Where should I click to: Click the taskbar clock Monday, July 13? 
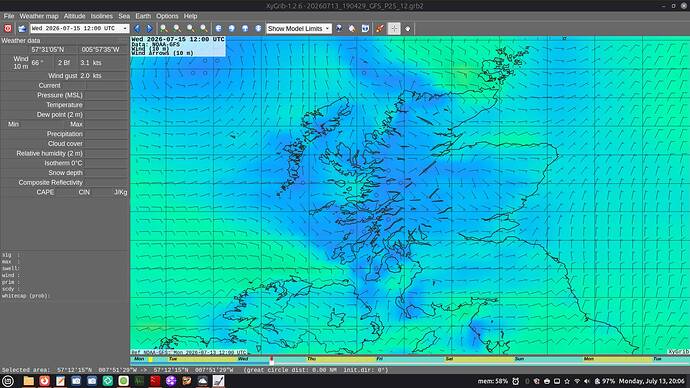652,381
